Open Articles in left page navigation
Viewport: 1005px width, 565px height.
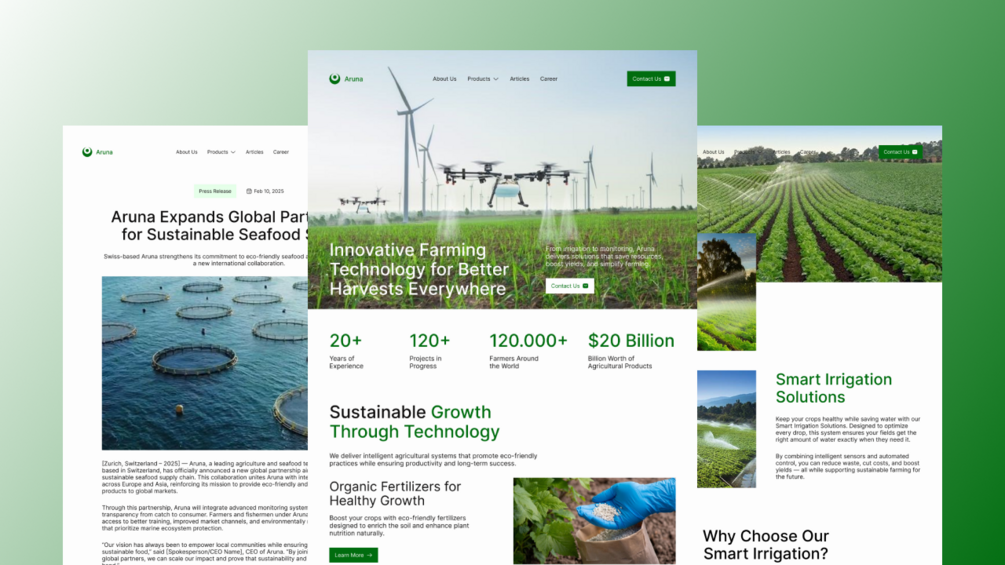click(254, 152)
